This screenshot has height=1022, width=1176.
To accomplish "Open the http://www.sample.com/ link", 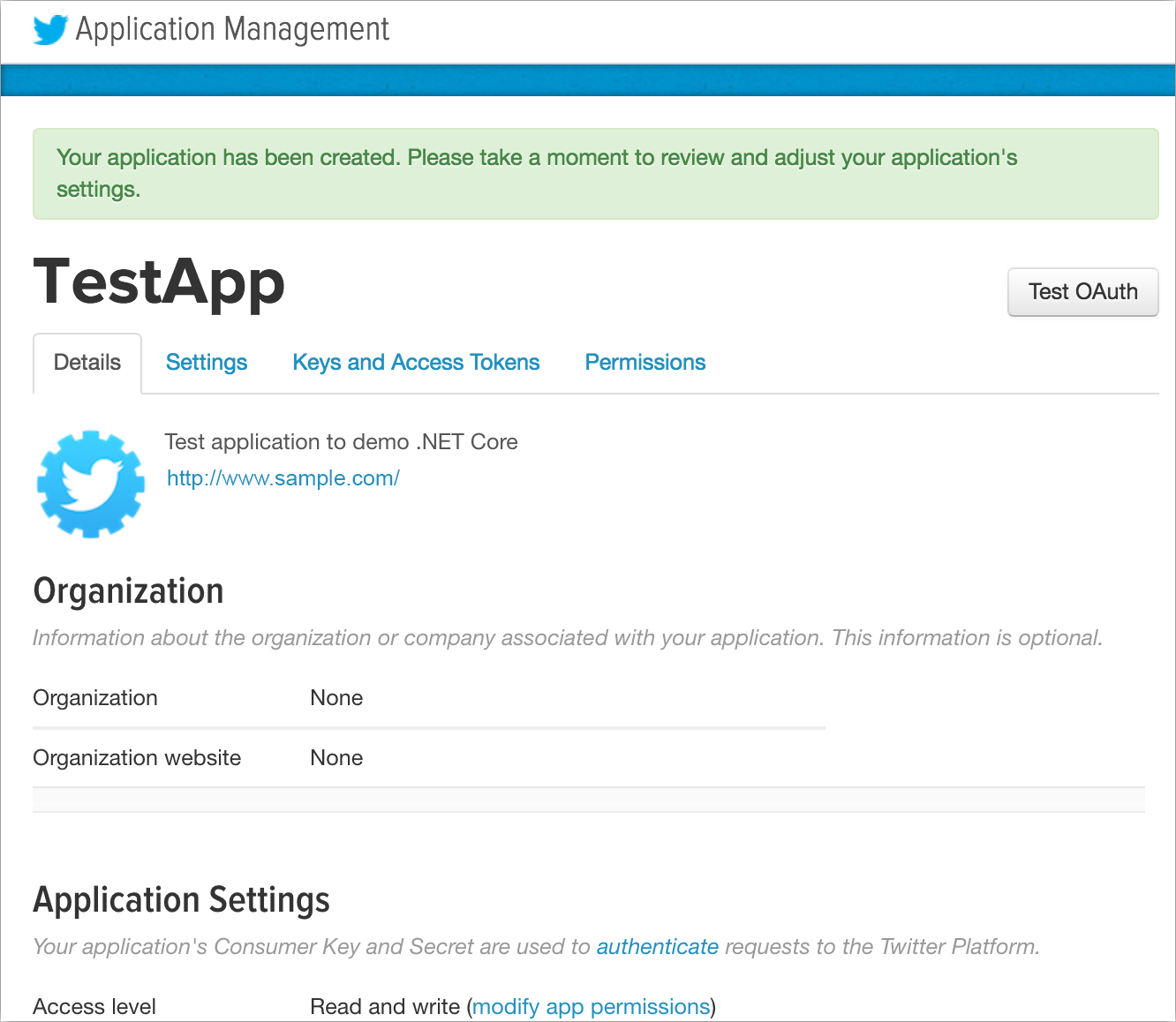I will click(x=283, y=478).
